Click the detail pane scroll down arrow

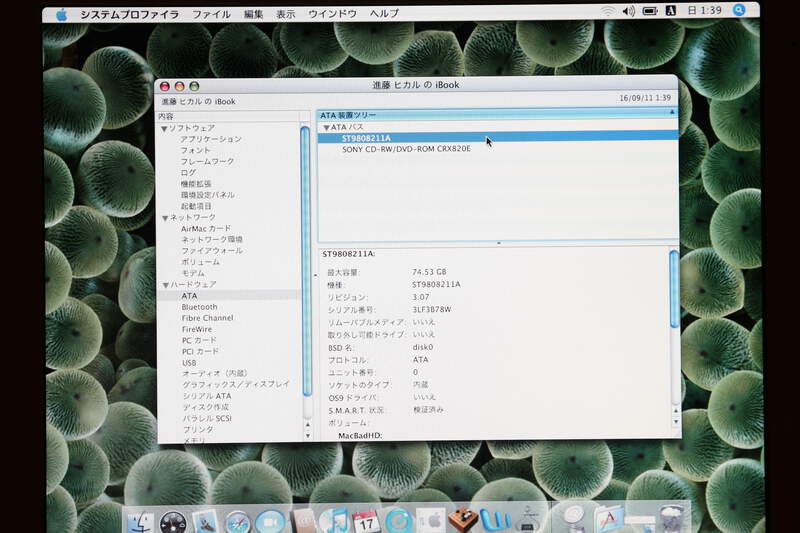point(676,422)
